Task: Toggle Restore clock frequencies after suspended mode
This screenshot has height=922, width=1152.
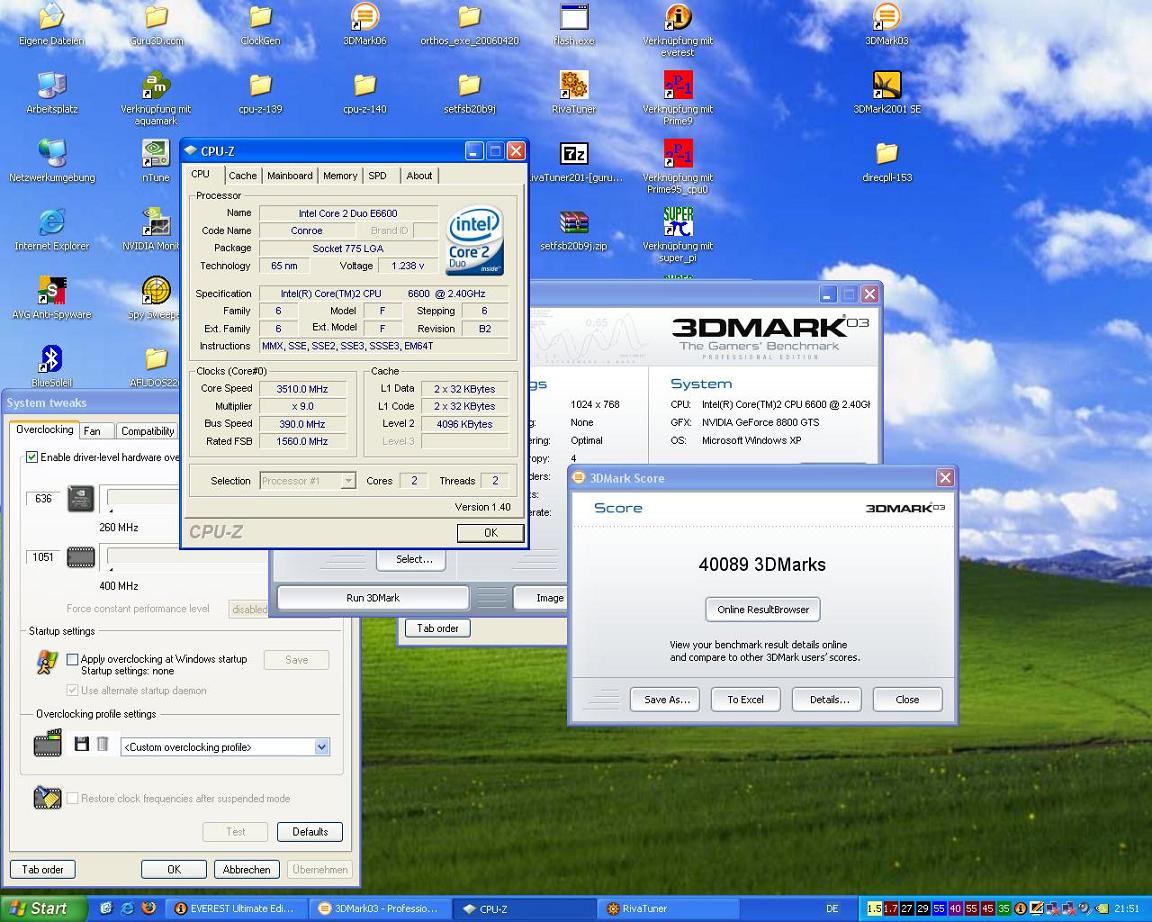Action: 72,798
